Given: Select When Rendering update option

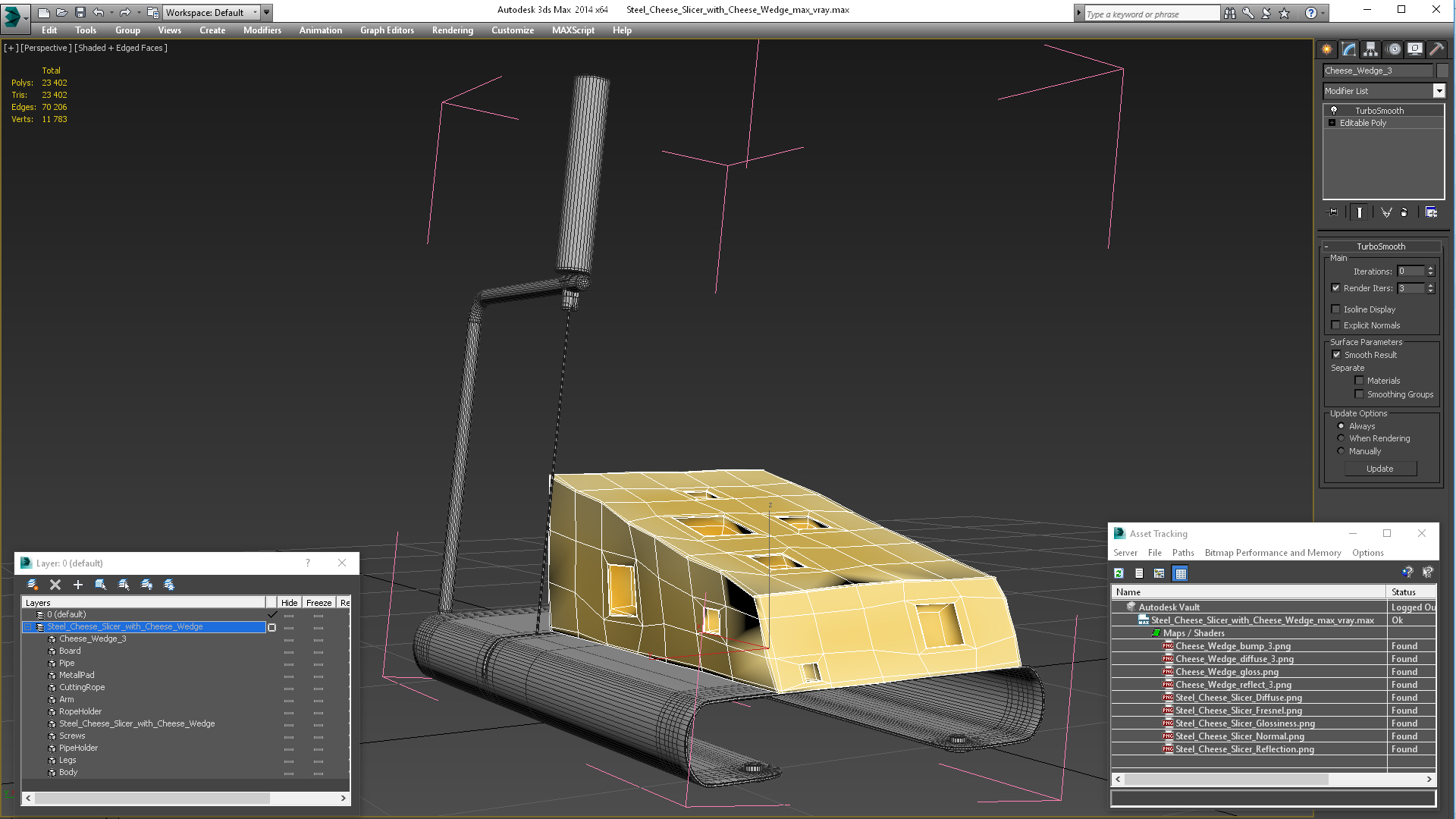Looking at the screenshot, I should pyautogui.click(x=1341, y=438).
